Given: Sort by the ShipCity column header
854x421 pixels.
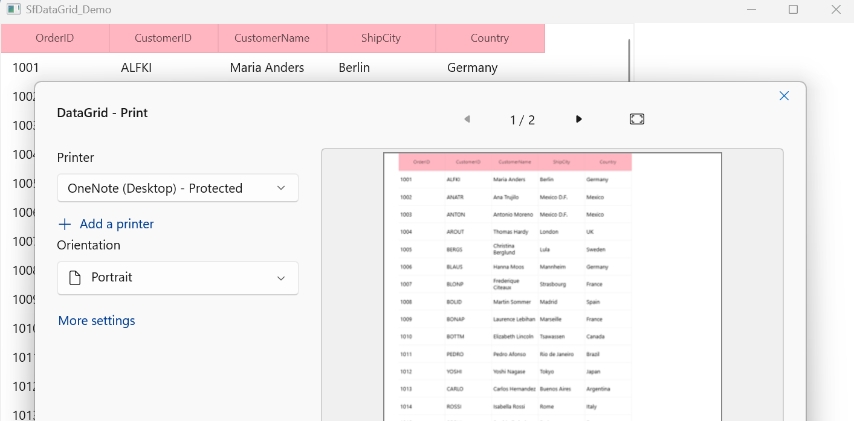Looking at the screenshot, I should click(x=381, y=38).
